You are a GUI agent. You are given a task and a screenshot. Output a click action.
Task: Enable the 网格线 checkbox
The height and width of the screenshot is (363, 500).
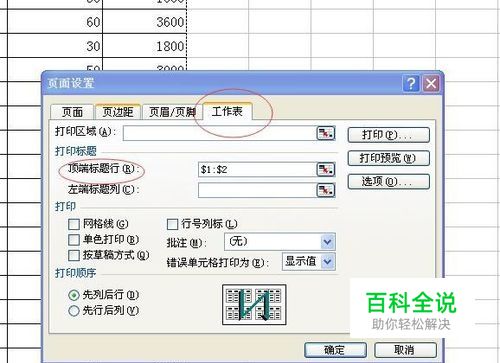point(74,224)
